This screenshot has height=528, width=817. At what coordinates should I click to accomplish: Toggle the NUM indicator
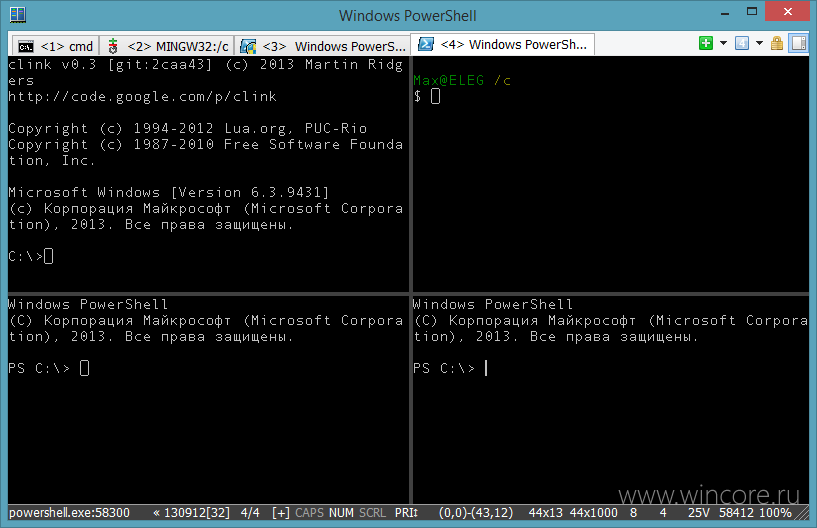341,513
